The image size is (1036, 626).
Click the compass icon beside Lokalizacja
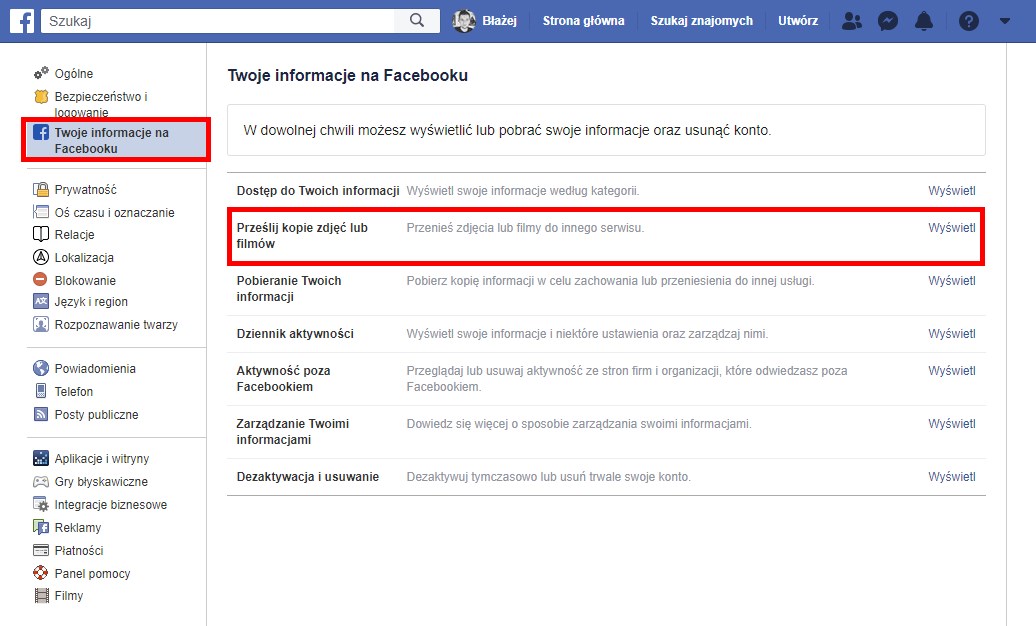point(41,257)
